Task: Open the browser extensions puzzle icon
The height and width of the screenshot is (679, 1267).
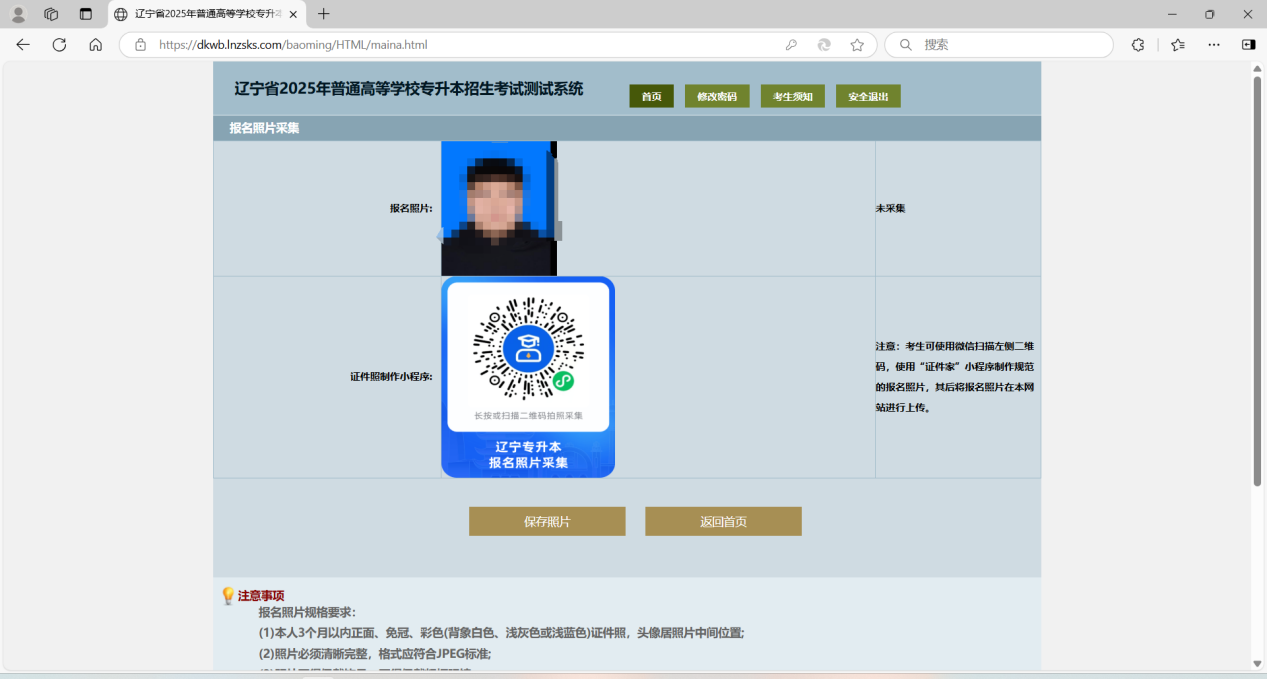Action: click(x=1137, y=45)
